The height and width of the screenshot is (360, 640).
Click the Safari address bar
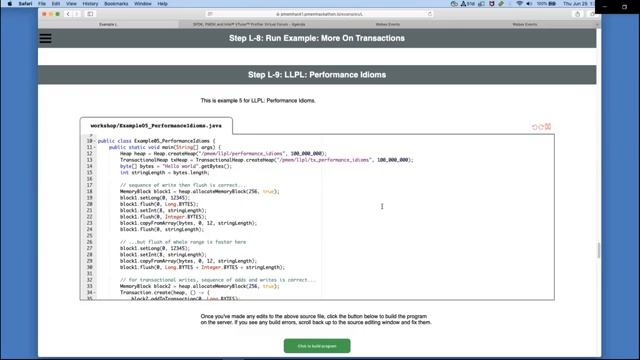point(319,14)
